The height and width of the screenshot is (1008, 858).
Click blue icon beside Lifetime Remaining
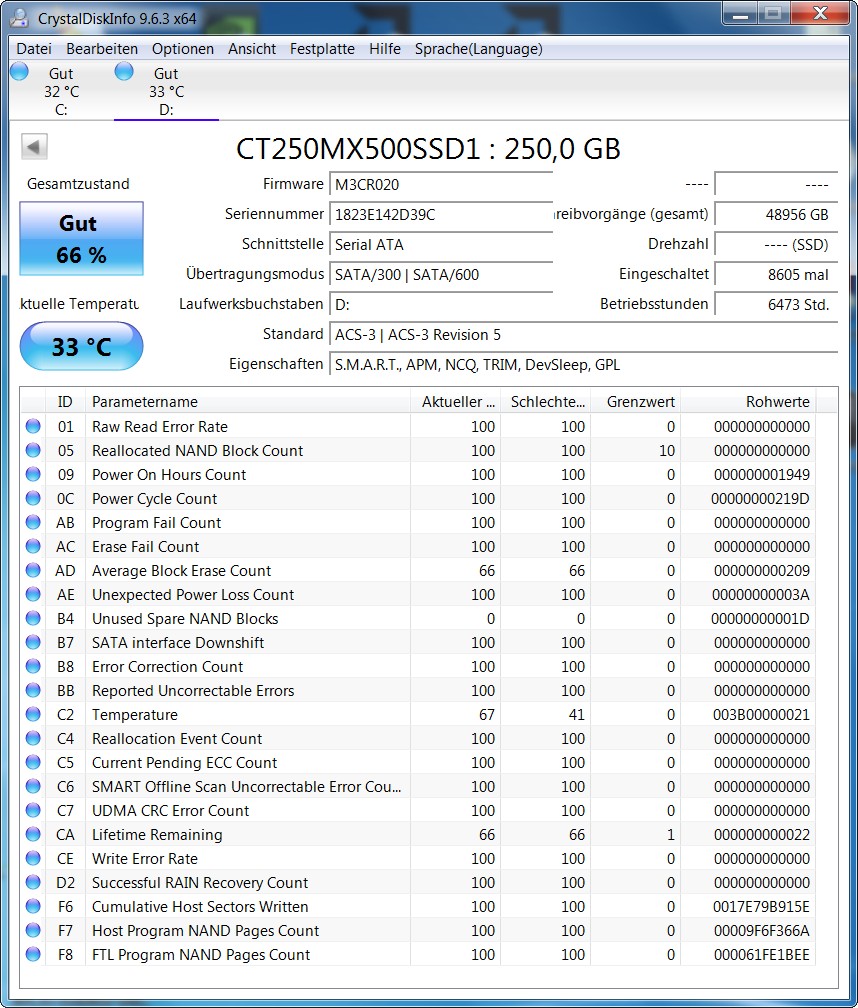tap(32, 834)
